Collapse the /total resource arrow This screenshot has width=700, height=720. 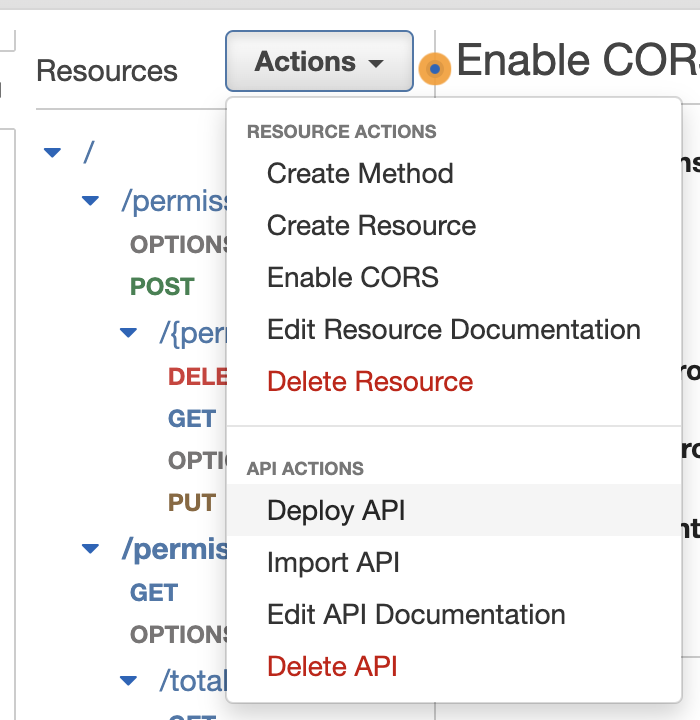click(128, 681)
